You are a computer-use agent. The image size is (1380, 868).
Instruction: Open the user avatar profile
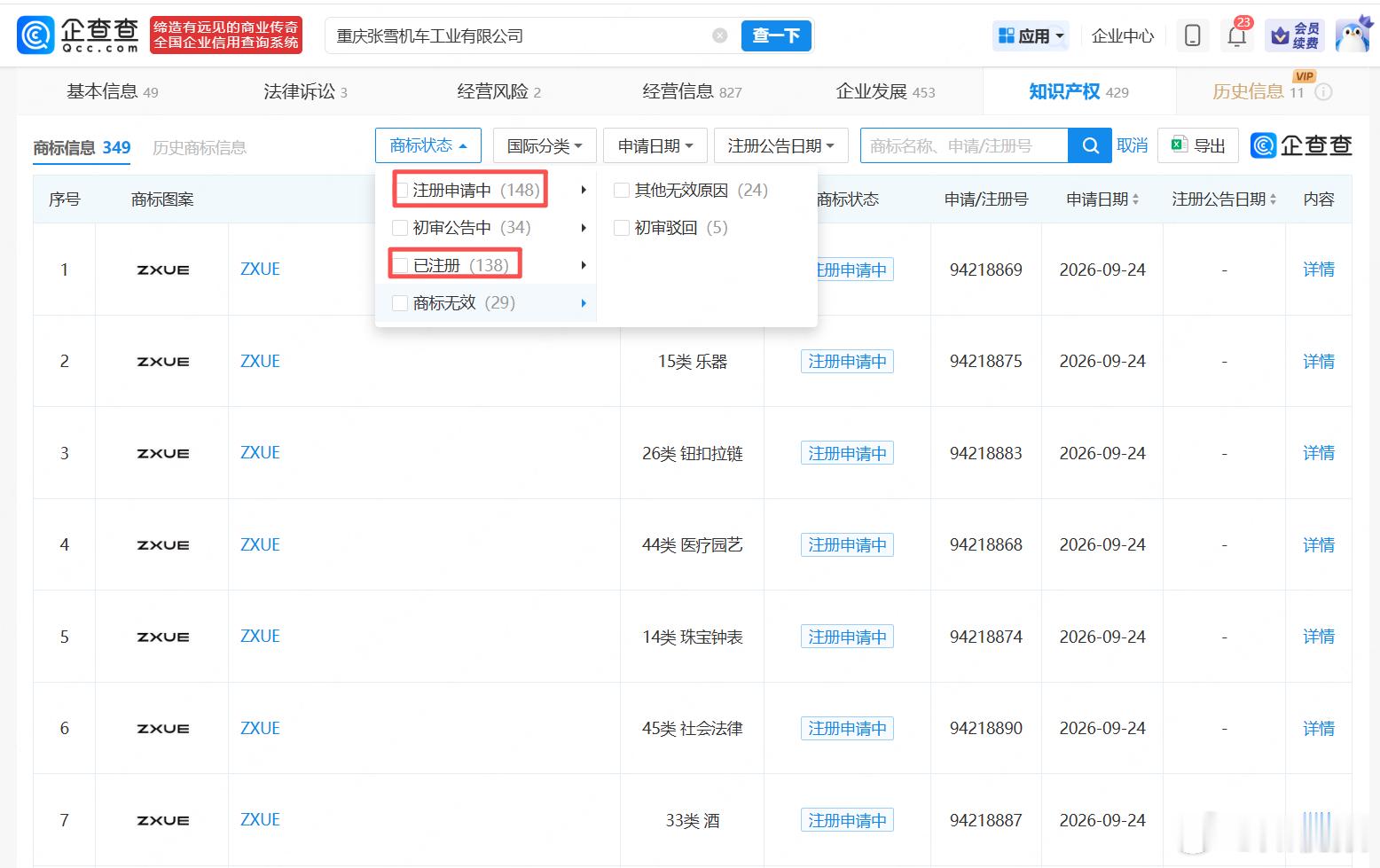point(1354,35)
